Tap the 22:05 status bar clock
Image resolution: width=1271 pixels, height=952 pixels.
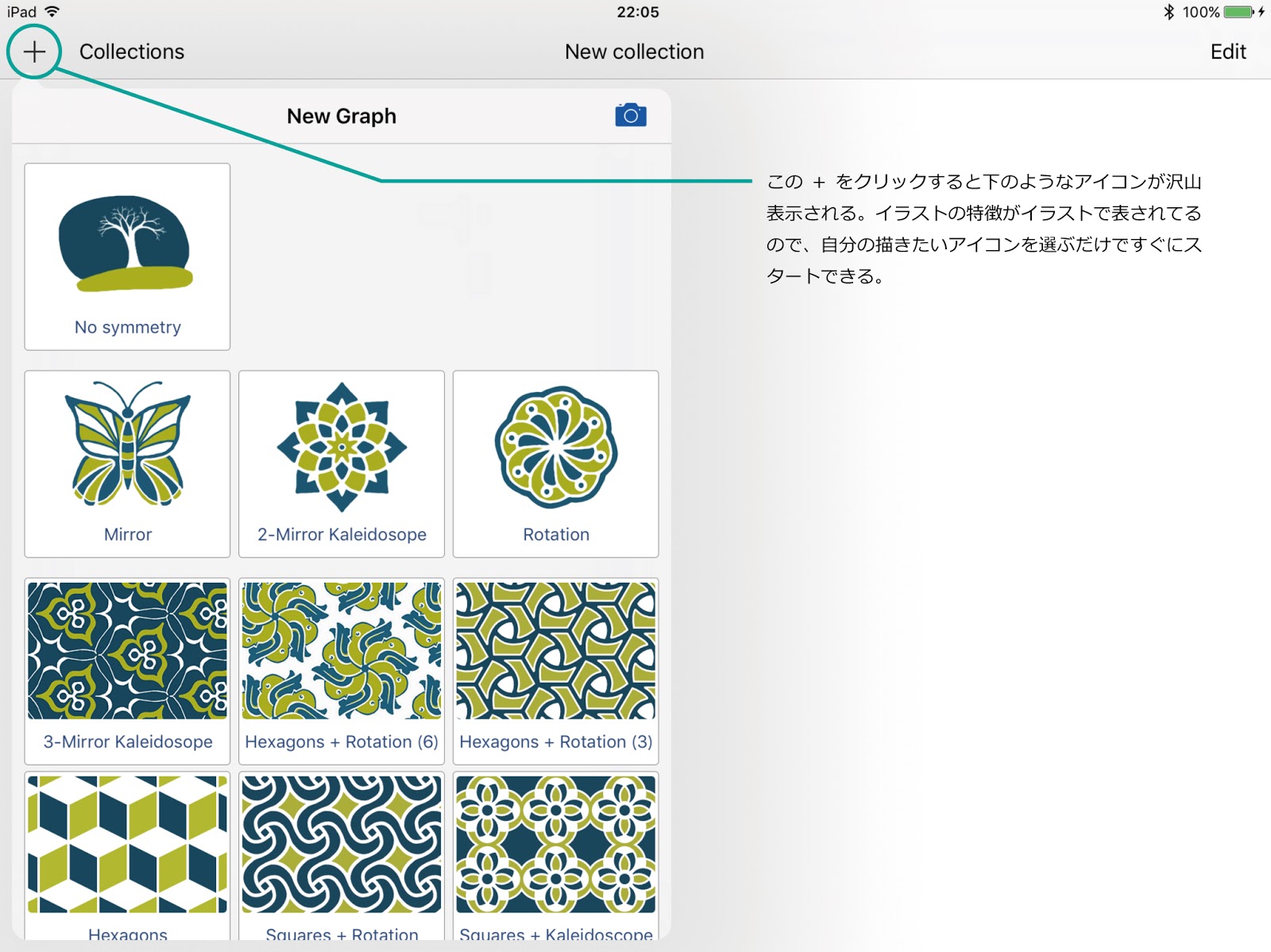coord(637,12)
